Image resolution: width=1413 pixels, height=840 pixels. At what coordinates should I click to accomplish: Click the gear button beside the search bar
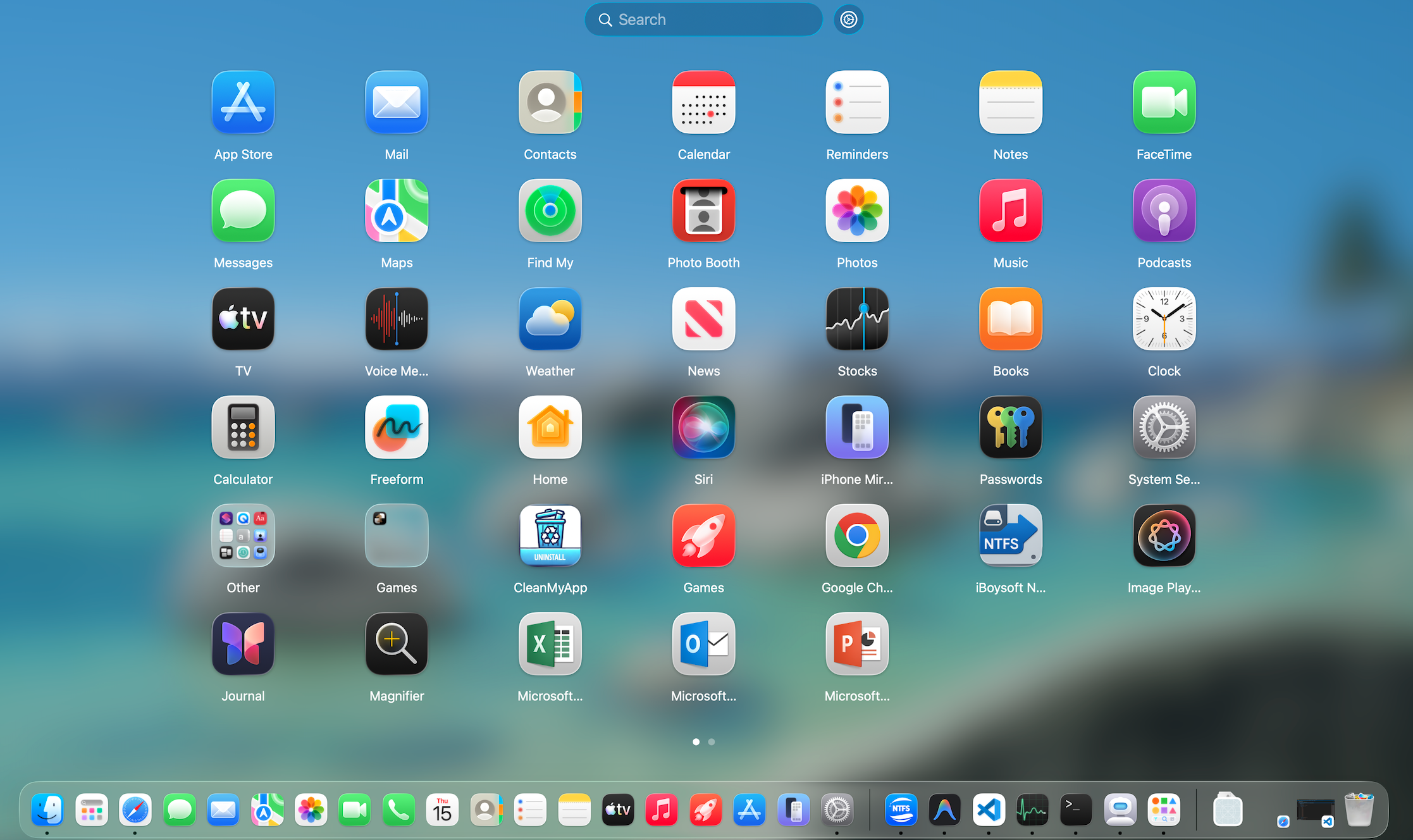click(x=848, y=20)
